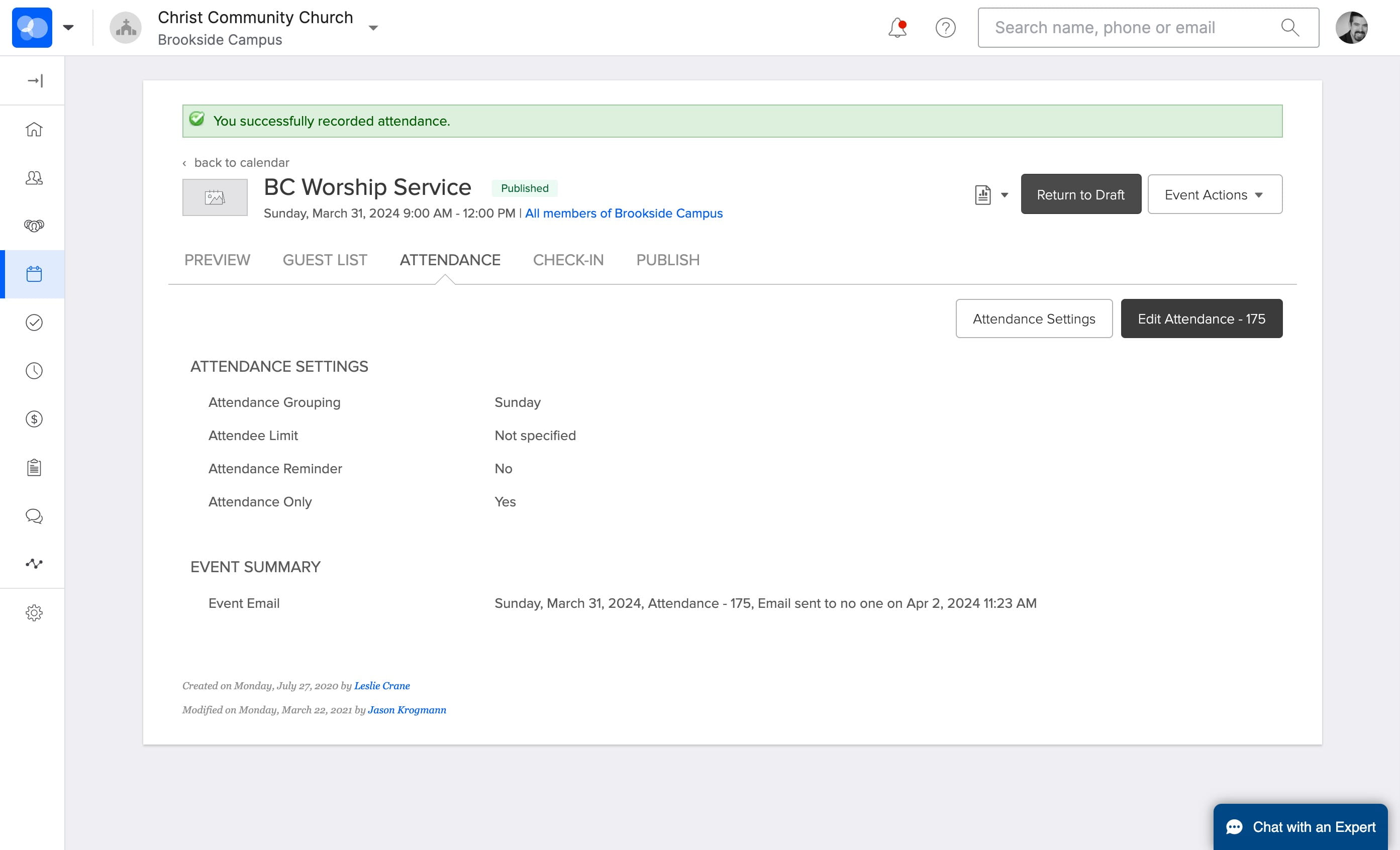Click the event image placeholder thumbnail
1400x850 pixels.
click(x=215, y=197)
